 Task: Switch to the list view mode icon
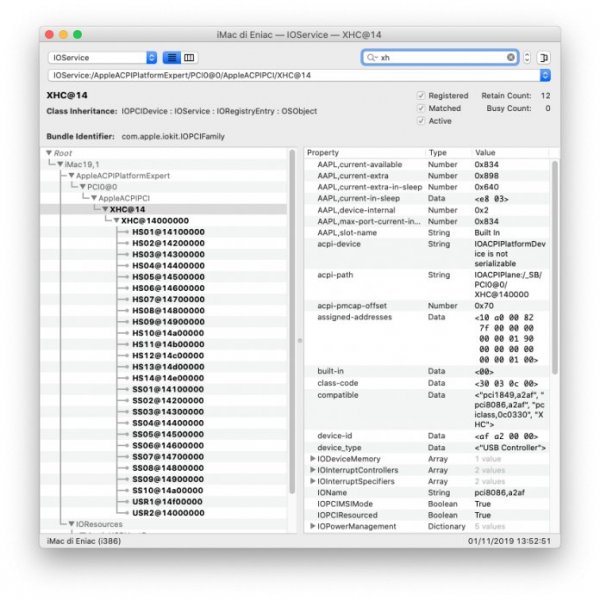(171, 58)
